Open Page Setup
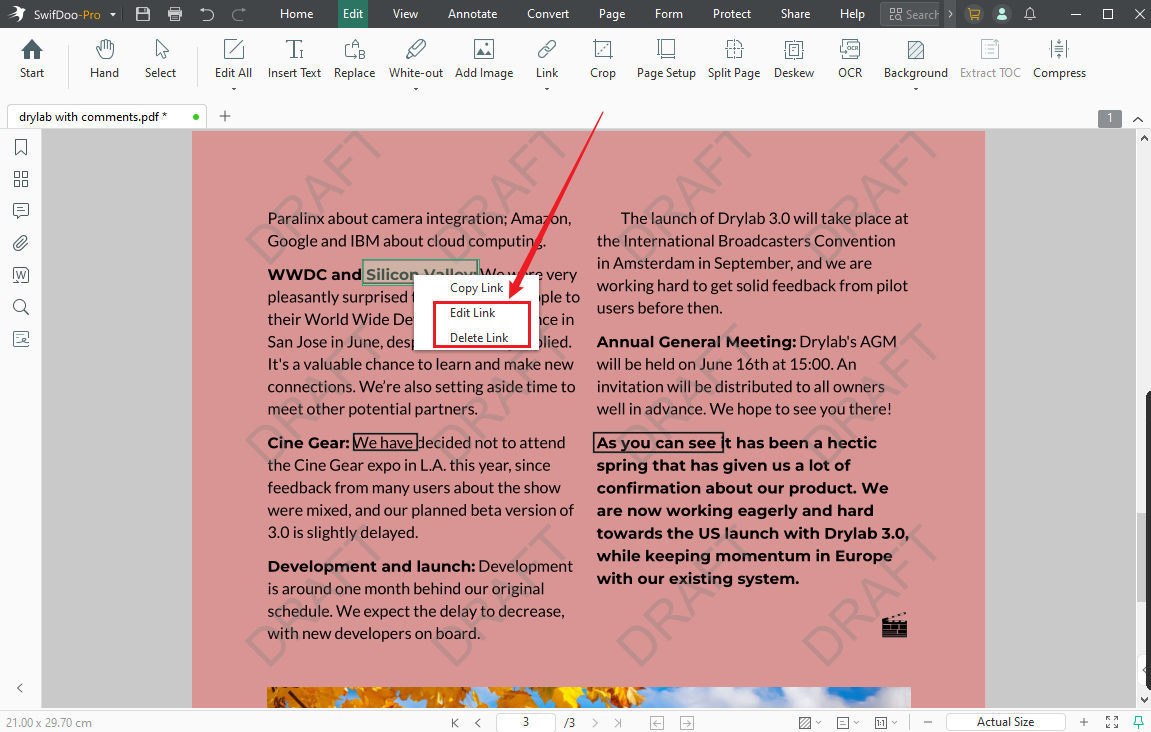This screenshot has width=1151, height=732. 666,59
